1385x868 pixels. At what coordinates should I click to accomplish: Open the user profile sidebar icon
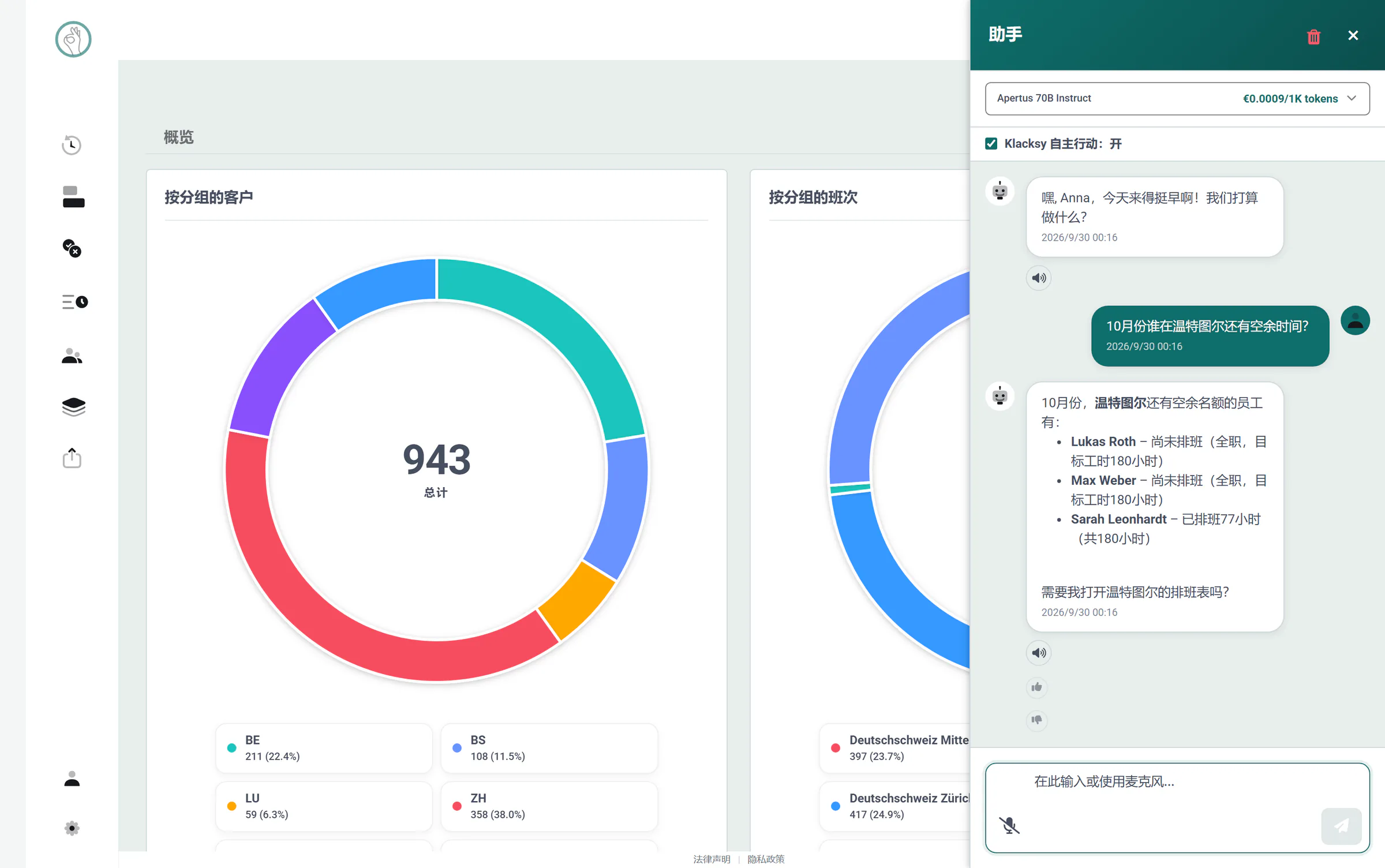[72, 779]
